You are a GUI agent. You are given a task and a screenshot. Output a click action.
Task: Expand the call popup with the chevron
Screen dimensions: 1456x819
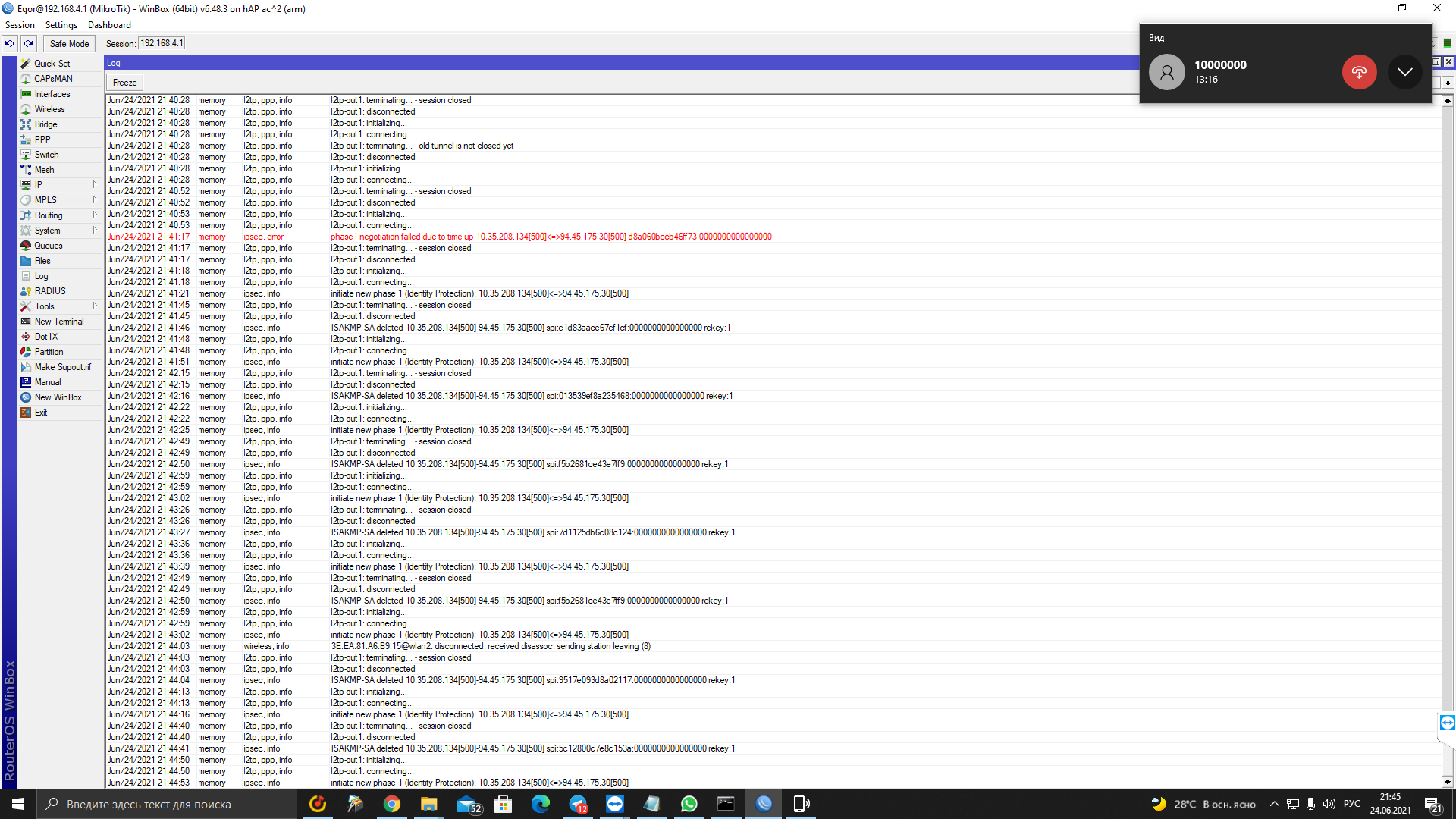click(x=1405, y=72)
